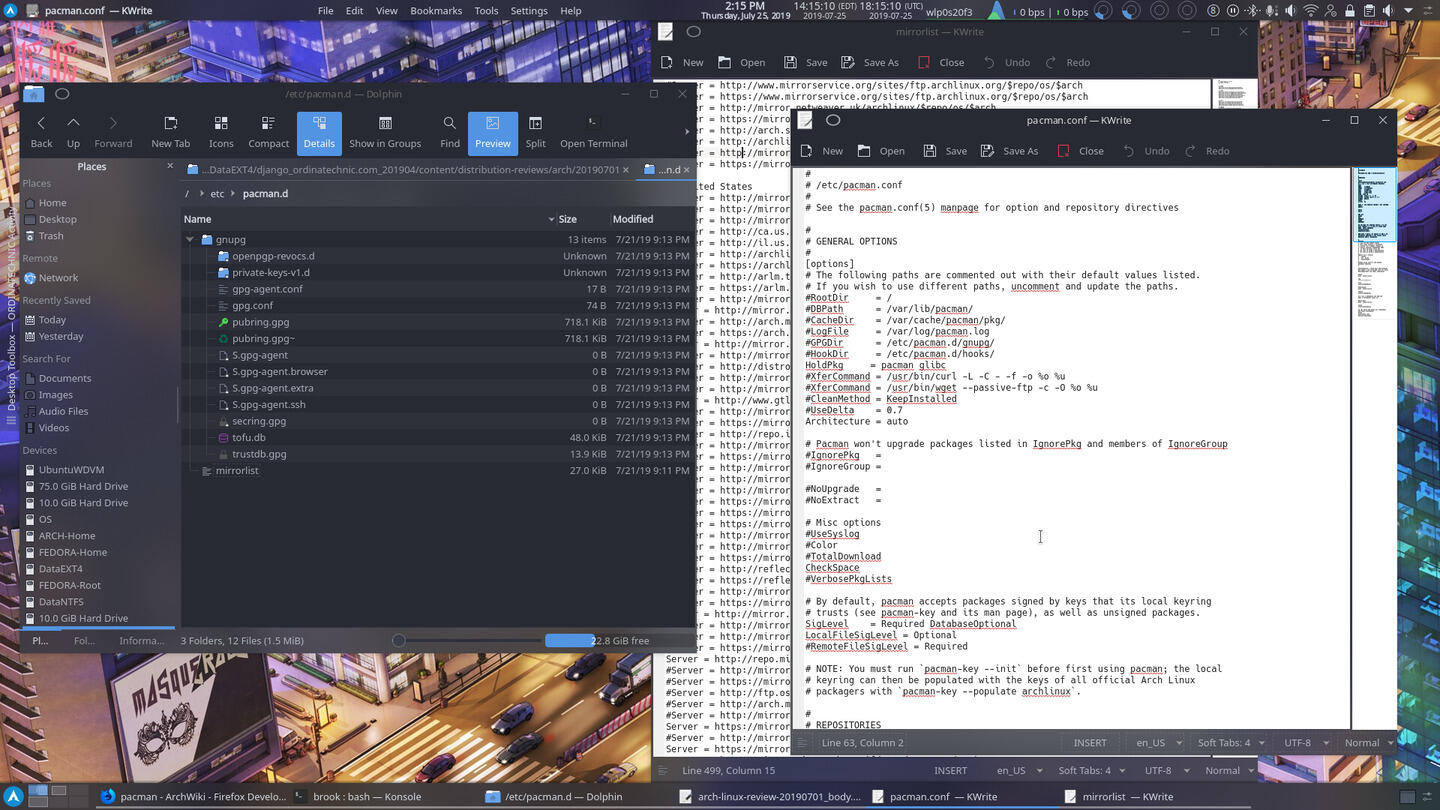Adjust the Dolphin zoom slider handle
Screen dimensions: 1440x810
point(398,641)
